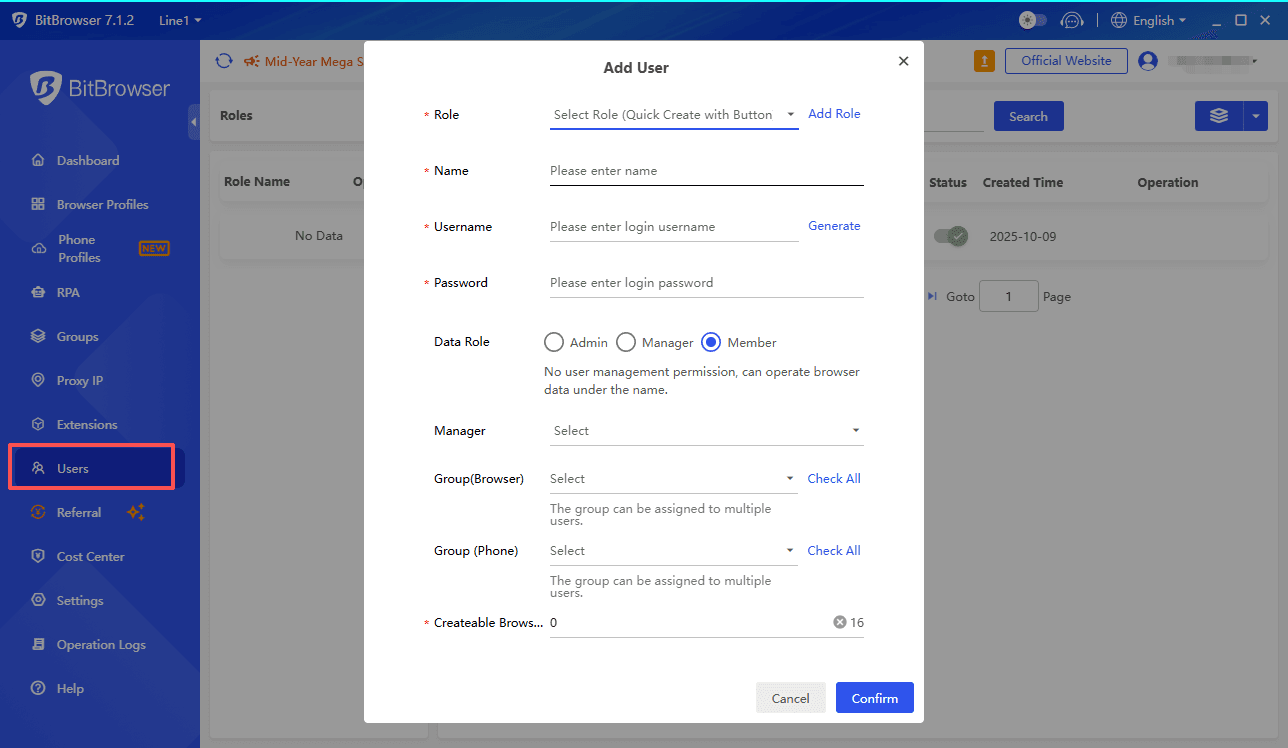Click the login password input field
The height and width of the screenshot is (748, 1288).
coord(706,283)
